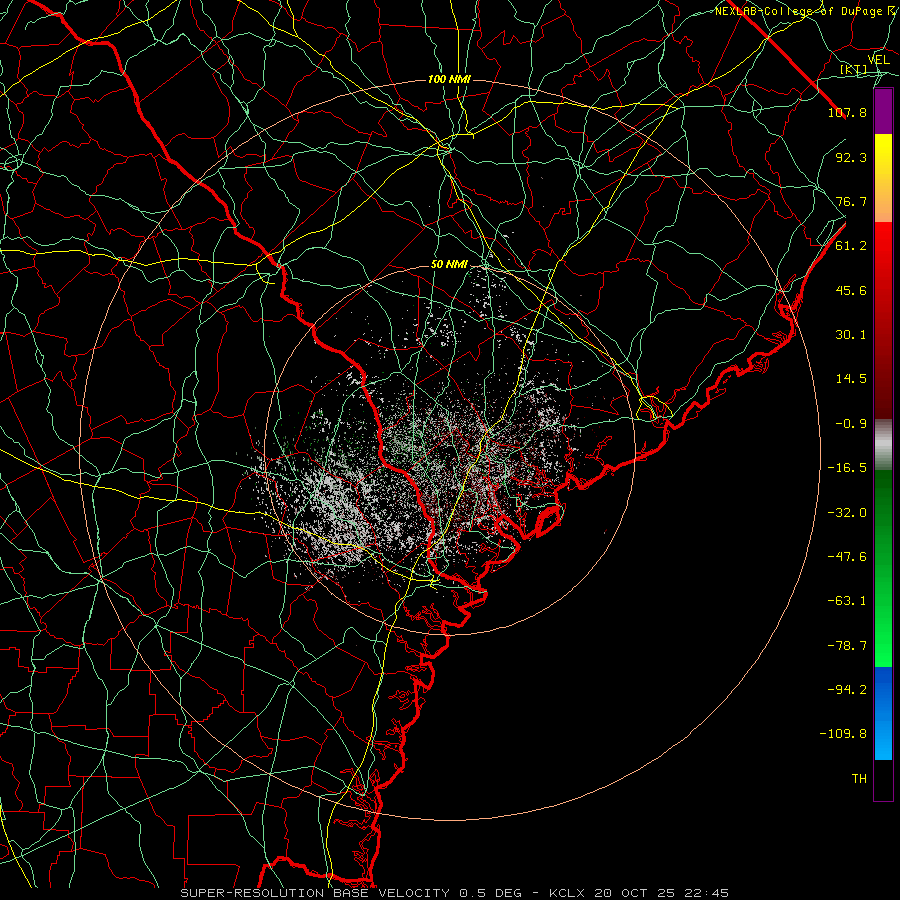Select the -32.0 scale value
900x900 pixels.
(x=847, y=513)
